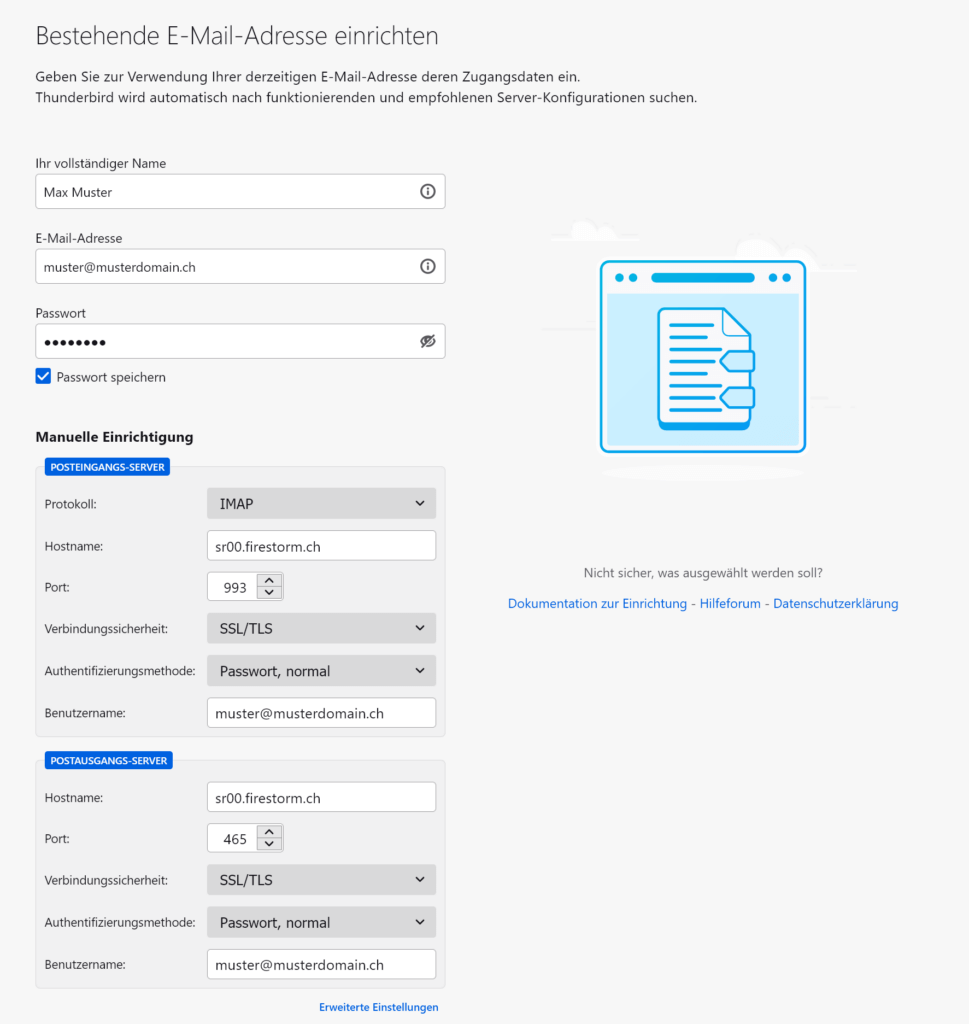Open the incoming Authentifizierungsmethode dropdown
This screenshot has width=969, height=1024.
point(321,671)
